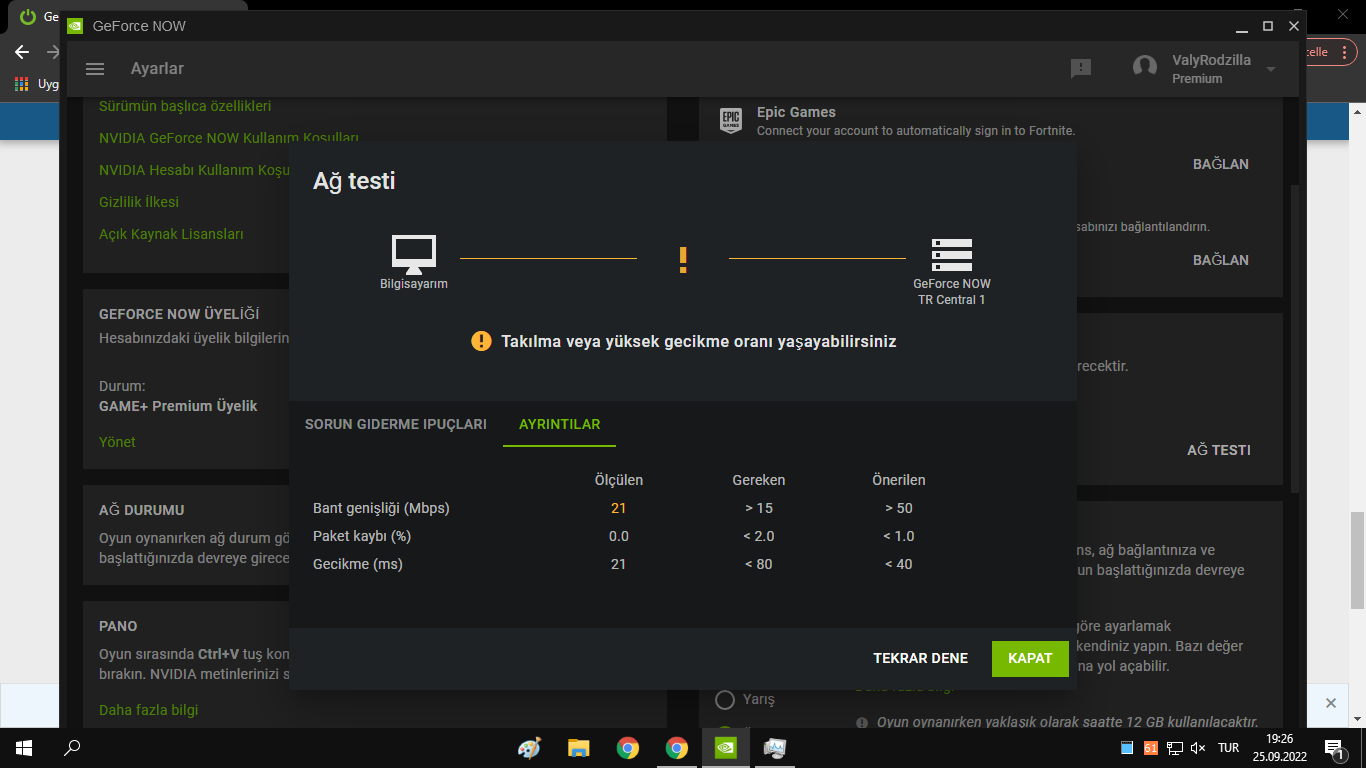Screen dimensions: 1366x768
Task: Open the Windows notification center icon
Action: coord(1333,748)
